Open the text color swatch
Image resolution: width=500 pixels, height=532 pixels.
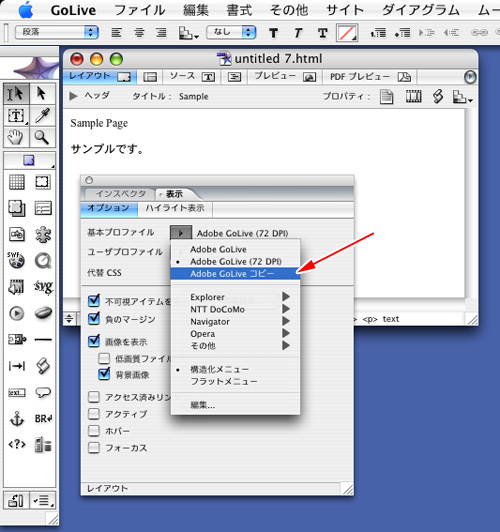(x=347, y=33)
